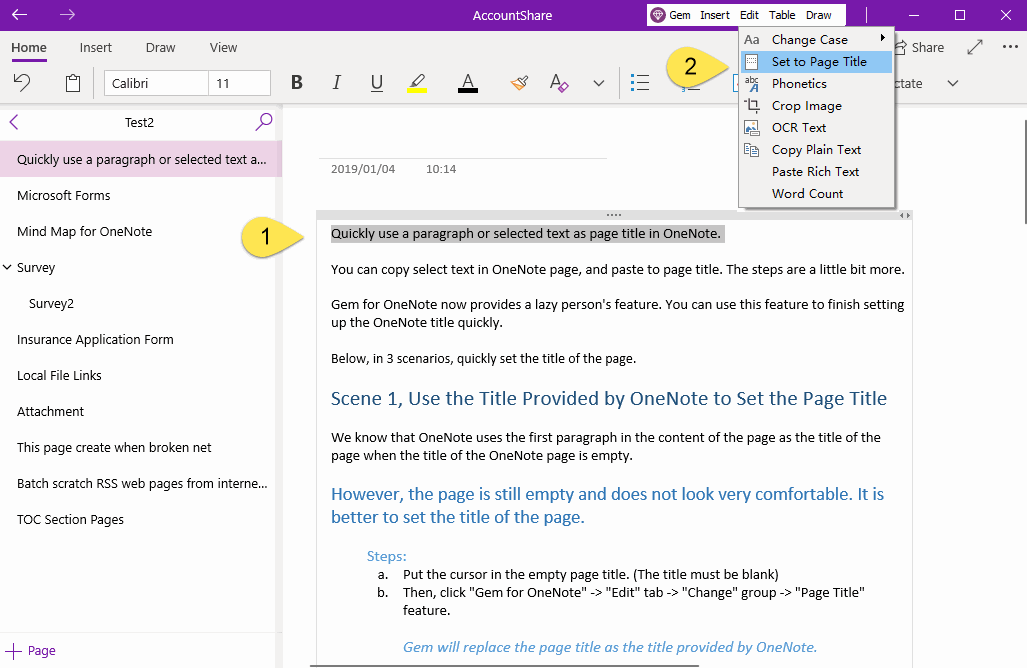Select the Format Painter brush icon
Viewport: 1027px width, 668px height.
coord(519,83)
